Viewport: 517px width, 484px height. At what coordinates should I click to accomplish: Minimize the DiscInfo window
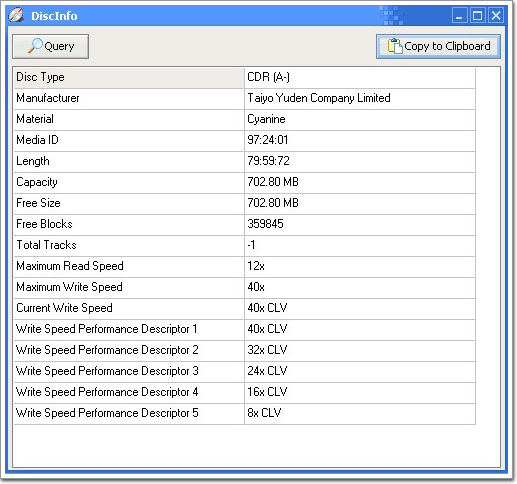click(460, 16)
